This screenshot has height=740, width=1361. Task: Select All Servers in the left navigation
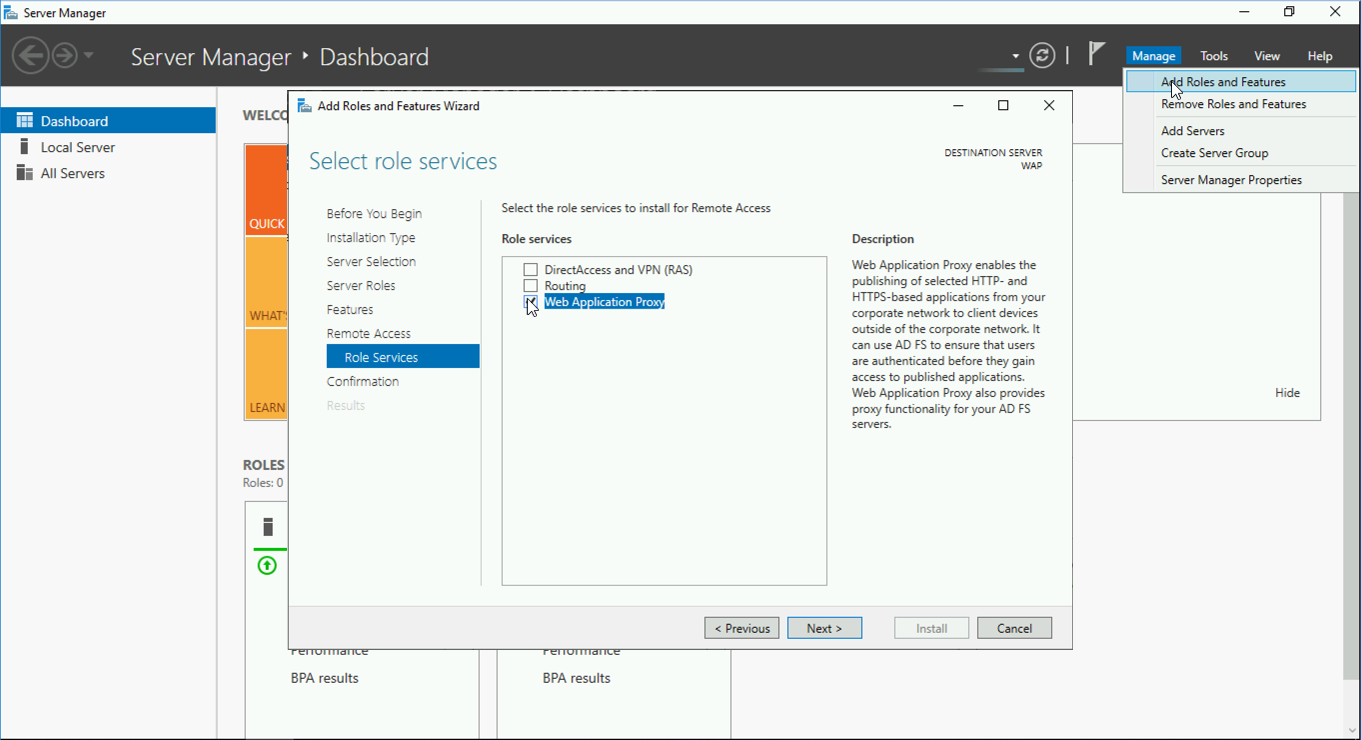coord(108,173)
